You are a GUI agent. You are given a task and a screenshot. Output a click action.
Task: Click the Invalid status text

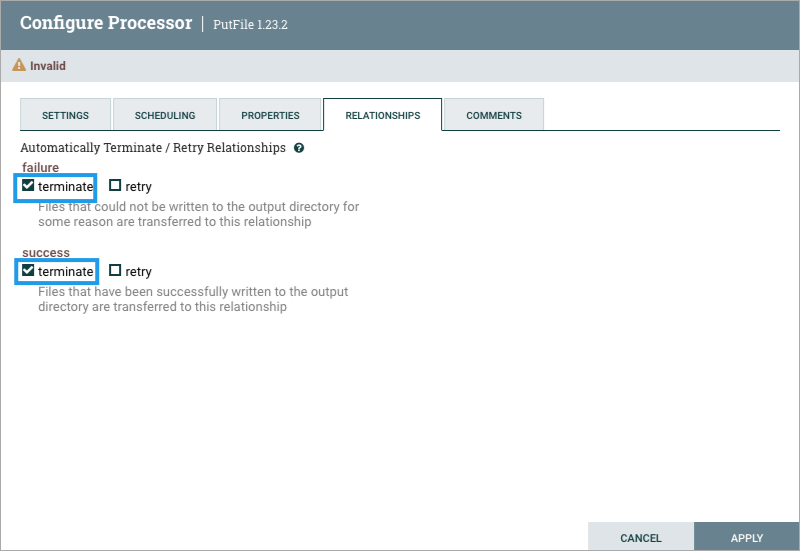pyautogui.click(x=47, y=66)
